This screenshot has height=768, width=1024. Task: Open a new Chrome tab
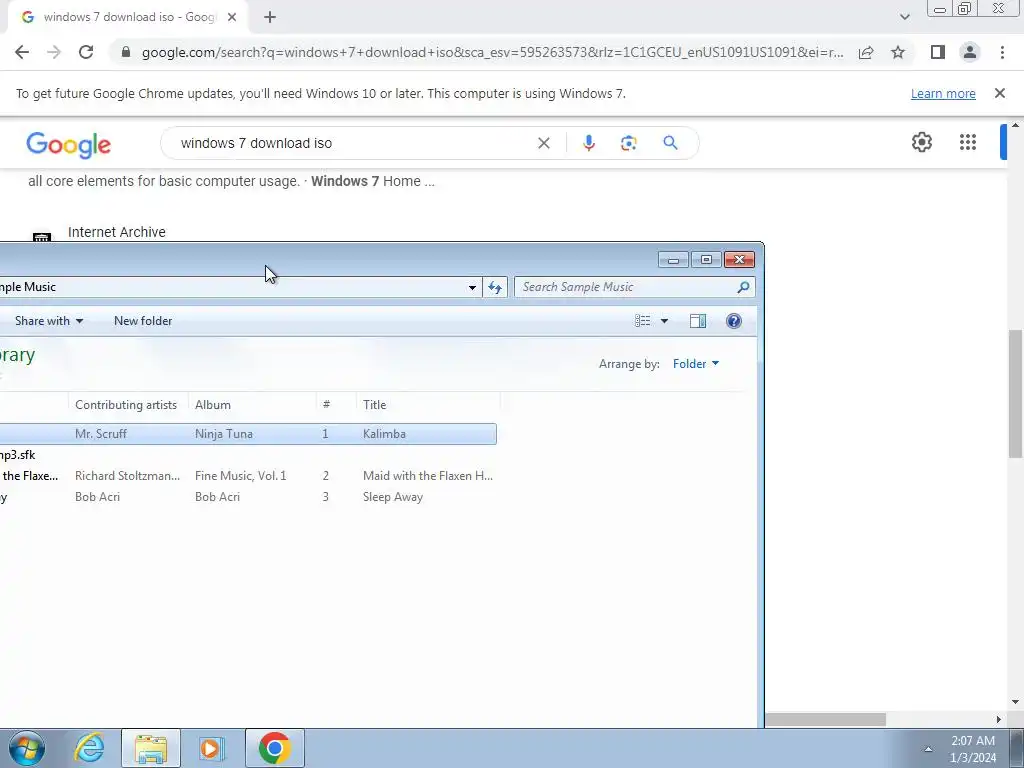[270, 18]
